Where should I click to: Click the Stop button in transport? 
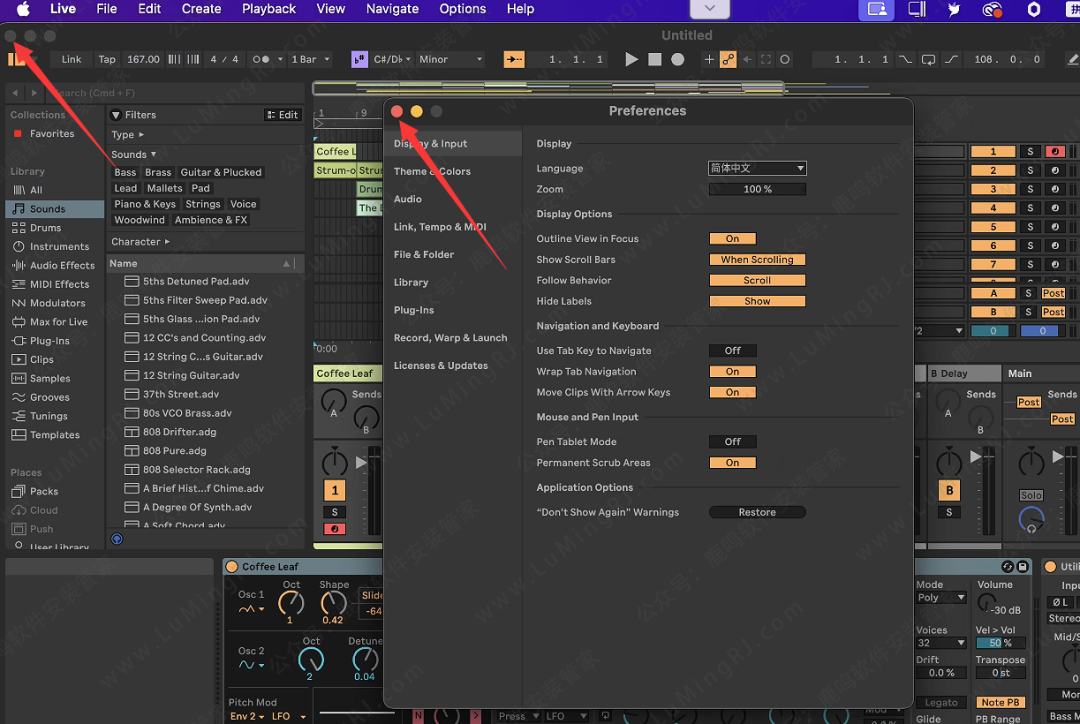tap(654, 60)
